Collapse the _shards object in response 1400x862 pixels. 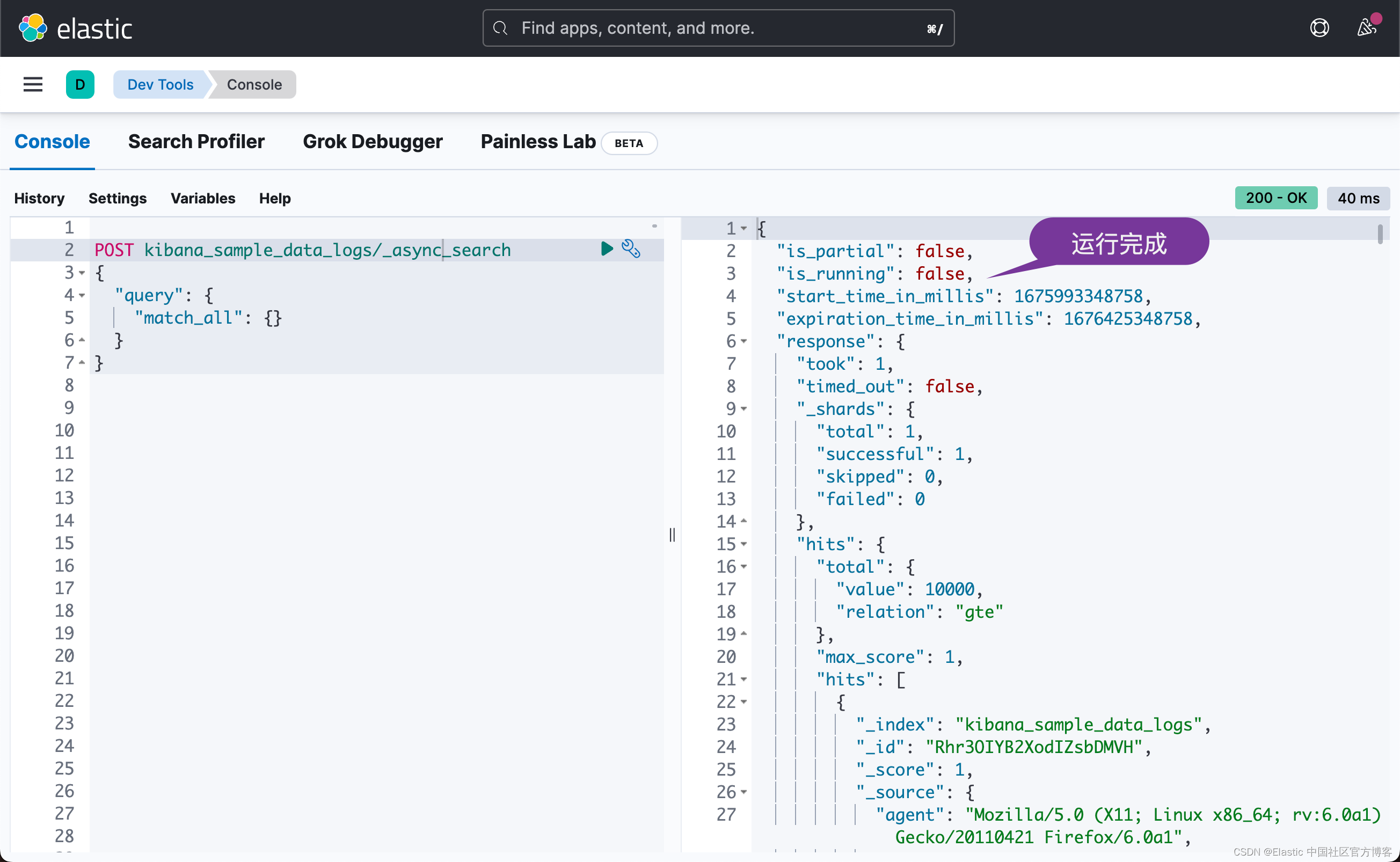click(745, 409)
